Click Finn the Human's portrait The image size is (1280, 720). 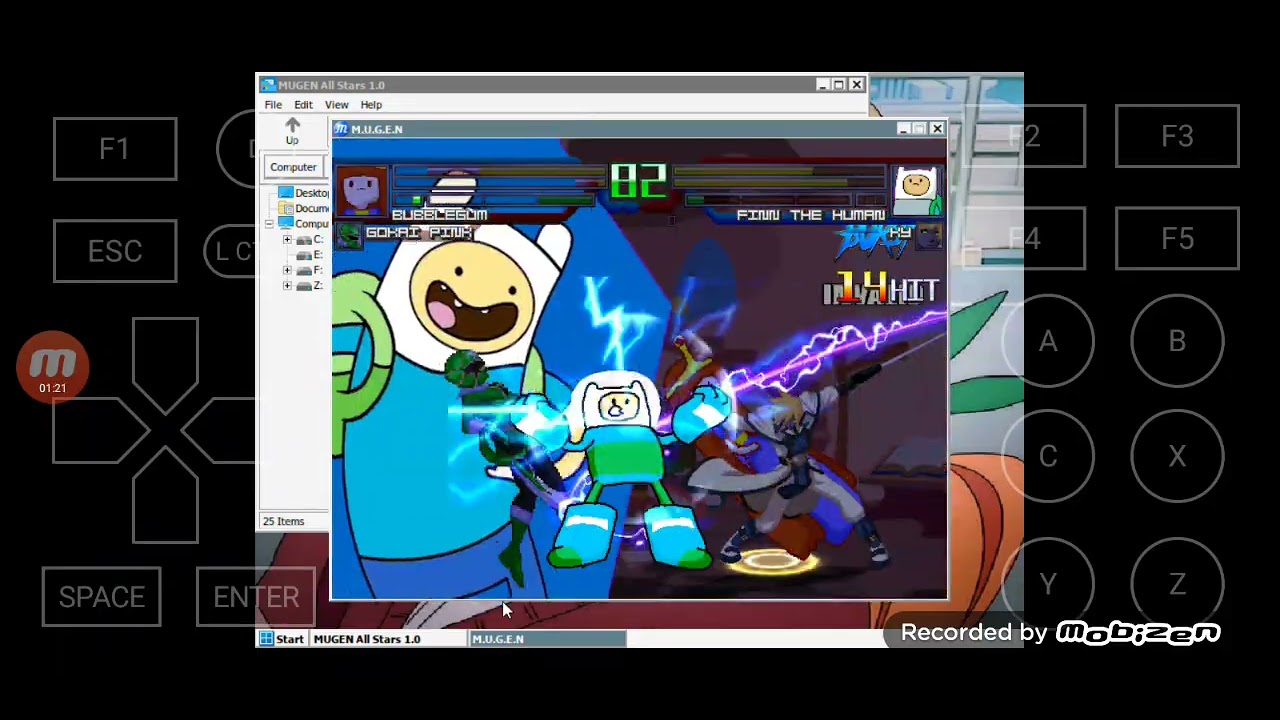point(918,192)
